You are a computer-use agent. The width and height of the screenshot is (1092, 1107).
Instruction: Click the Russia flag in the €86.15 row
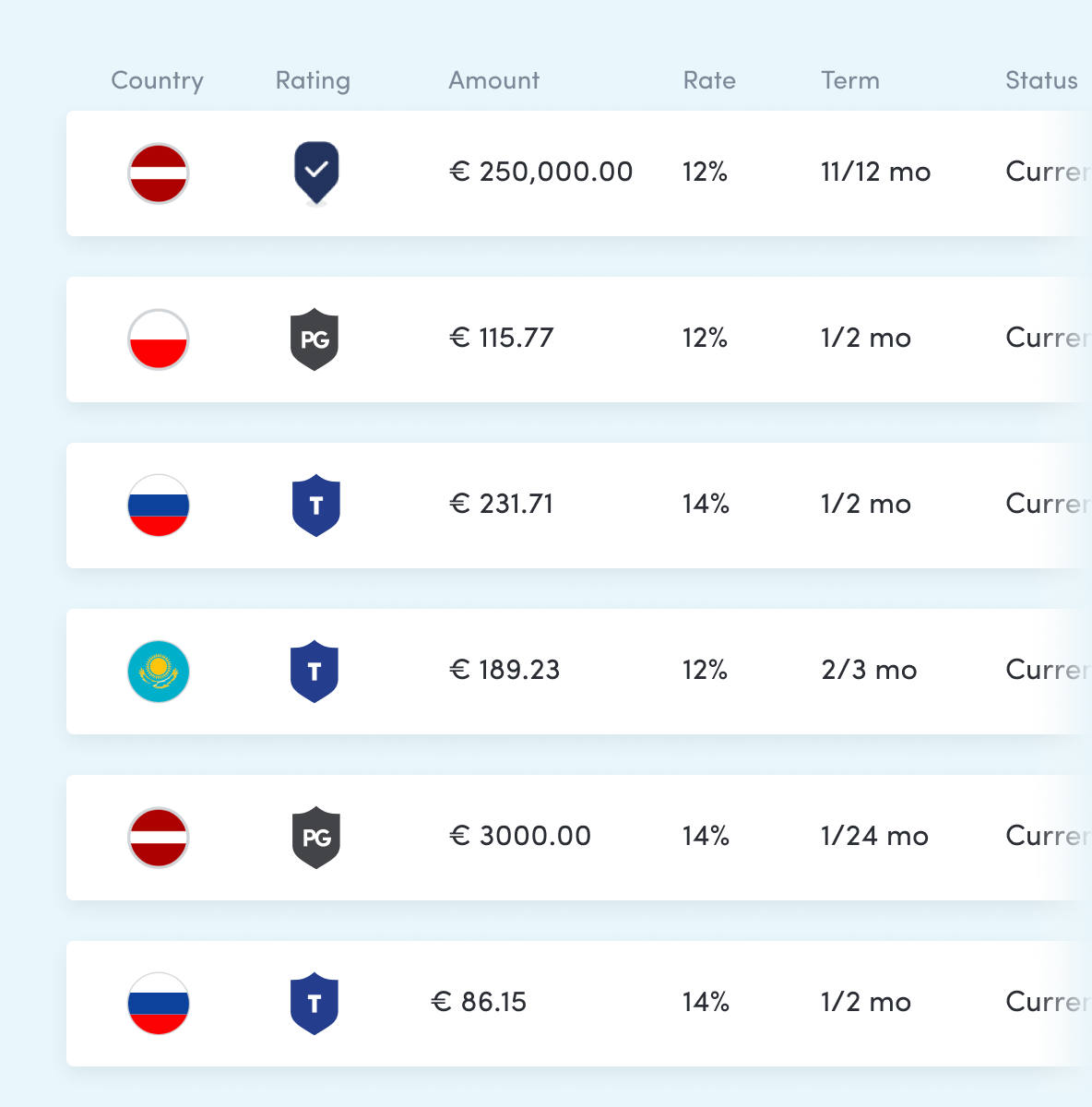(x=158, y=1004)
